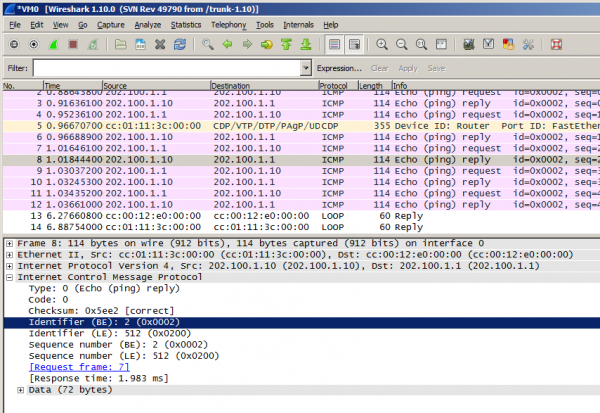Open the Analyze menu
Viewport: 600px width, 413px height.
point(148,25)
